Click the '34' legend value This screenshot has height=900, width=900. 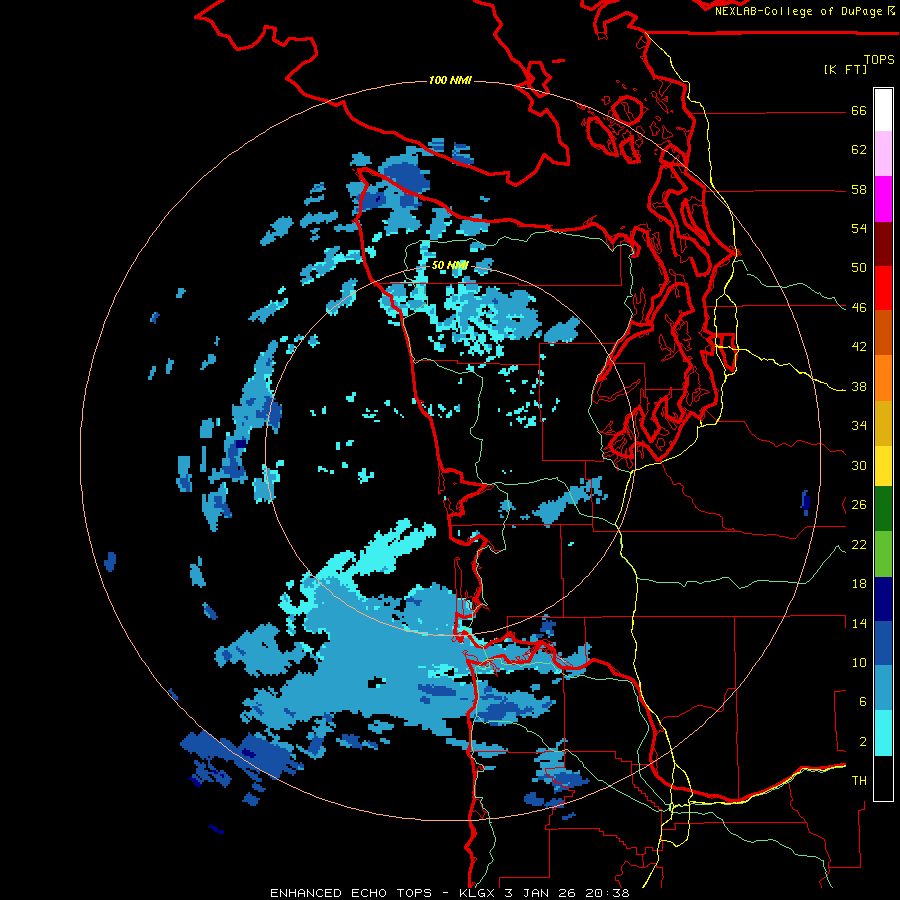click(x=859, y=426)
